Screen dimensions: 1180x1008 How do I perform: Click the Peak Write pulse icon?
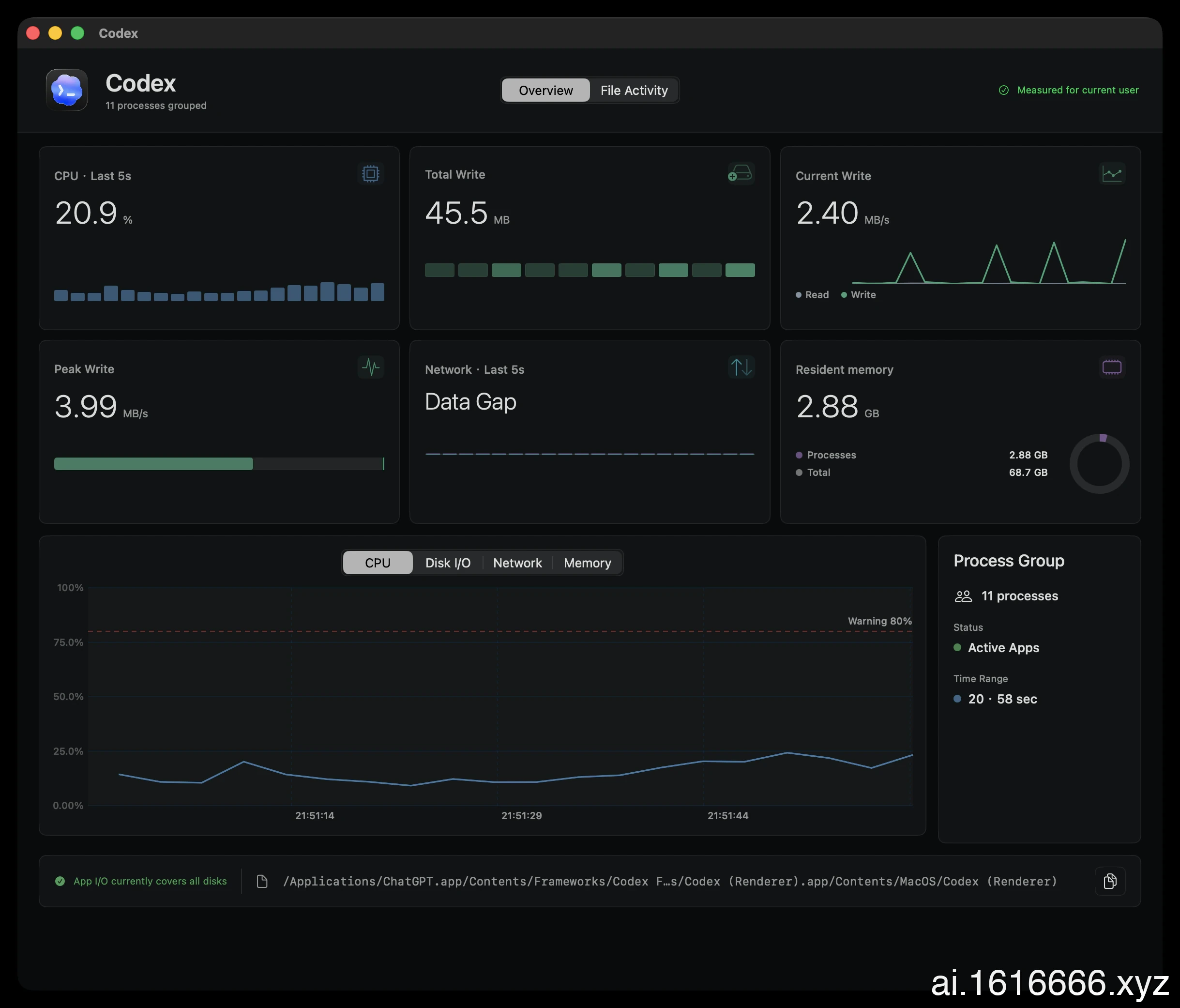(370, 367)
